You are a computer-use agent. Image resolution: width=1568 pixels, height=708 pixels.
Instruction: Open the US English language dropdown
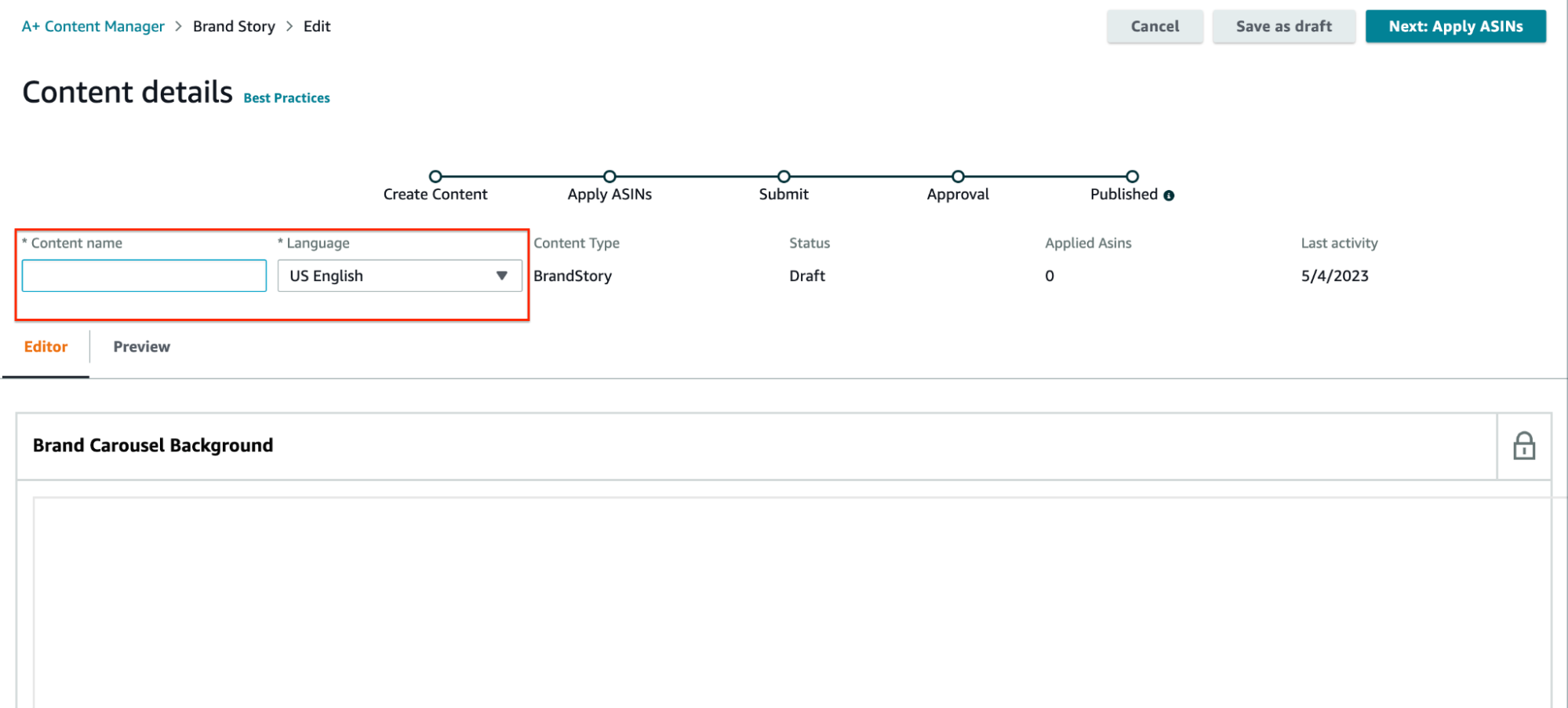398,276
